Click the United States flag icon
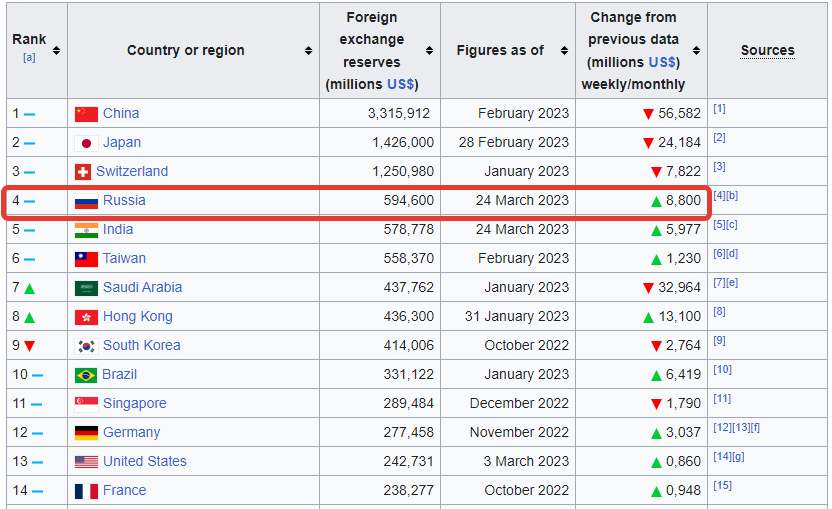The width and height of the screenshot is (832, 509). pos(86,462)
